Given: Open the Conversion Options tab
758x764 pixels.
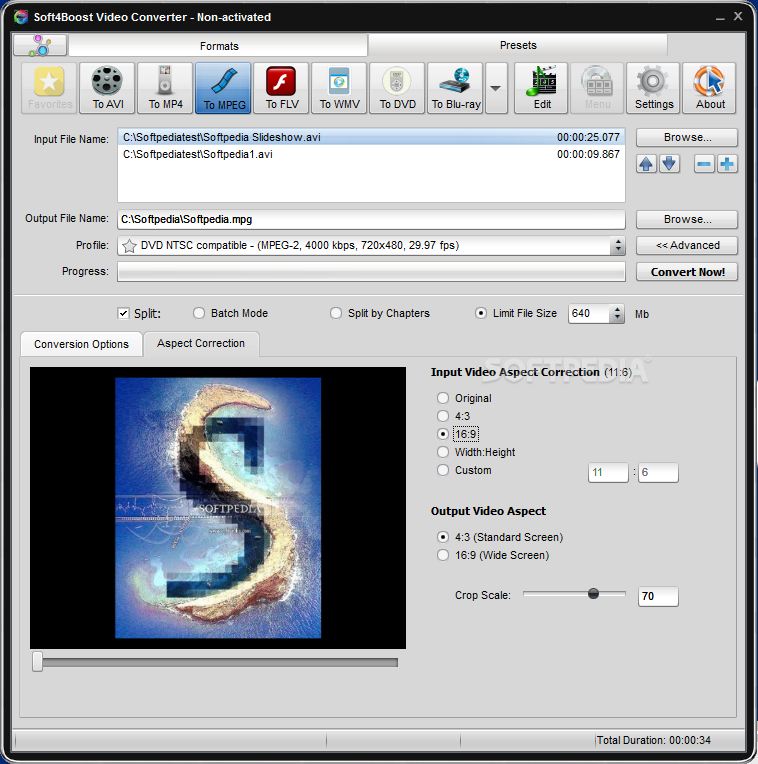Looking at the screenshot, I should pos(81,344).
